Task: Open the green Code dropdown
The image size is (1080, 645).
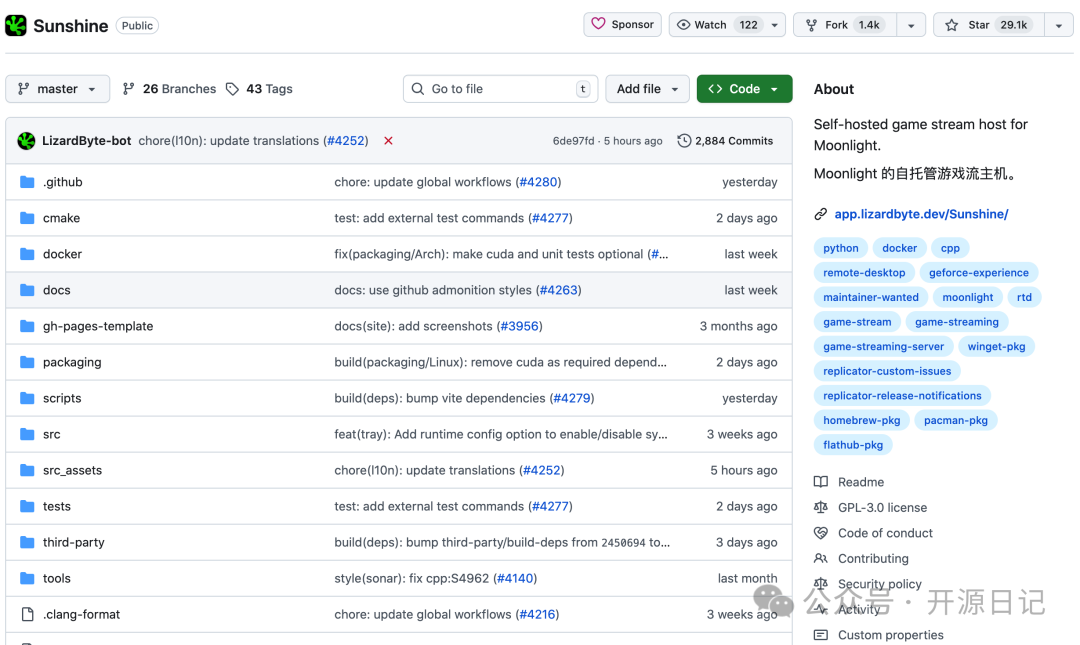Action: tap(744, 89)
